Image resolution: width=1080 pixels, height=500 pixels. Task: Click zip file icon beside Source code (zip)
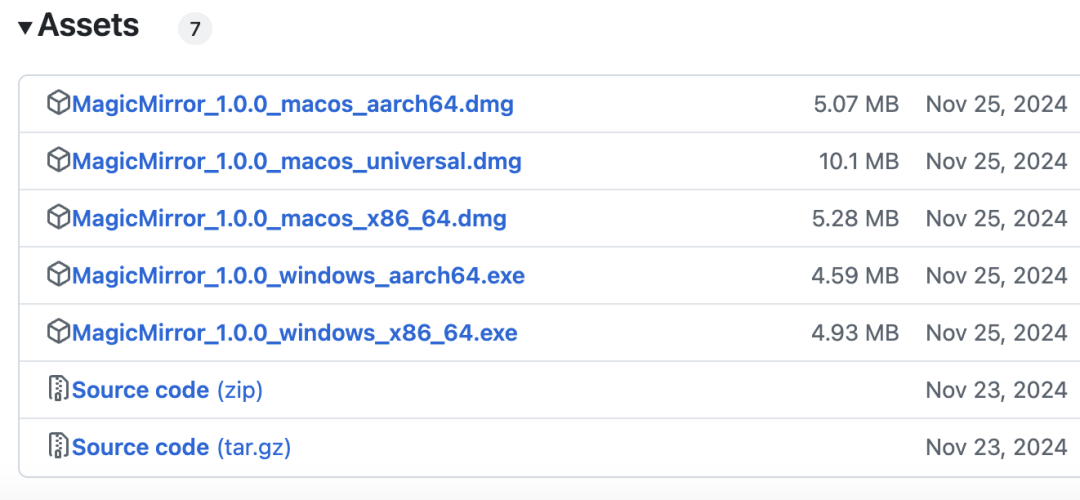[x=59, y=389]
